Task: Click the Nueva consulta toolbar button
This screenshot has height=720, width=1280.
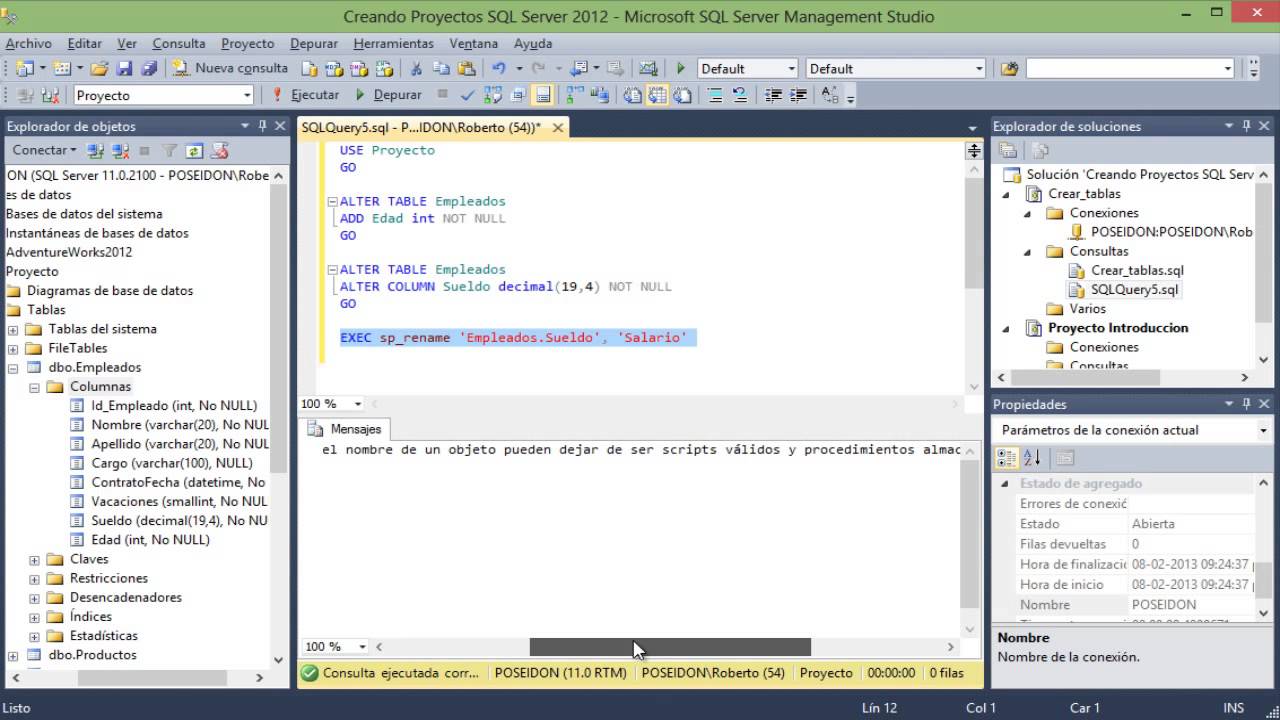Action: pyautogui.click(x=230, y=68)
